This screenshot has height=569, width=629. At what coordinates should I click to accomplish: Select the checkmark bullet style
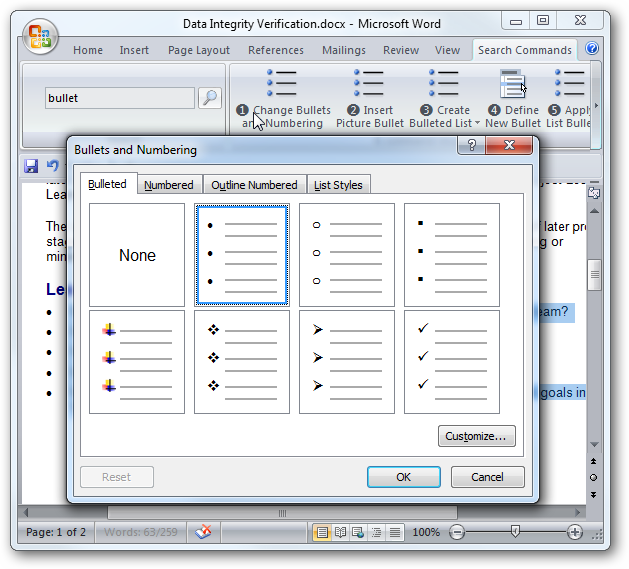(452, 362)
